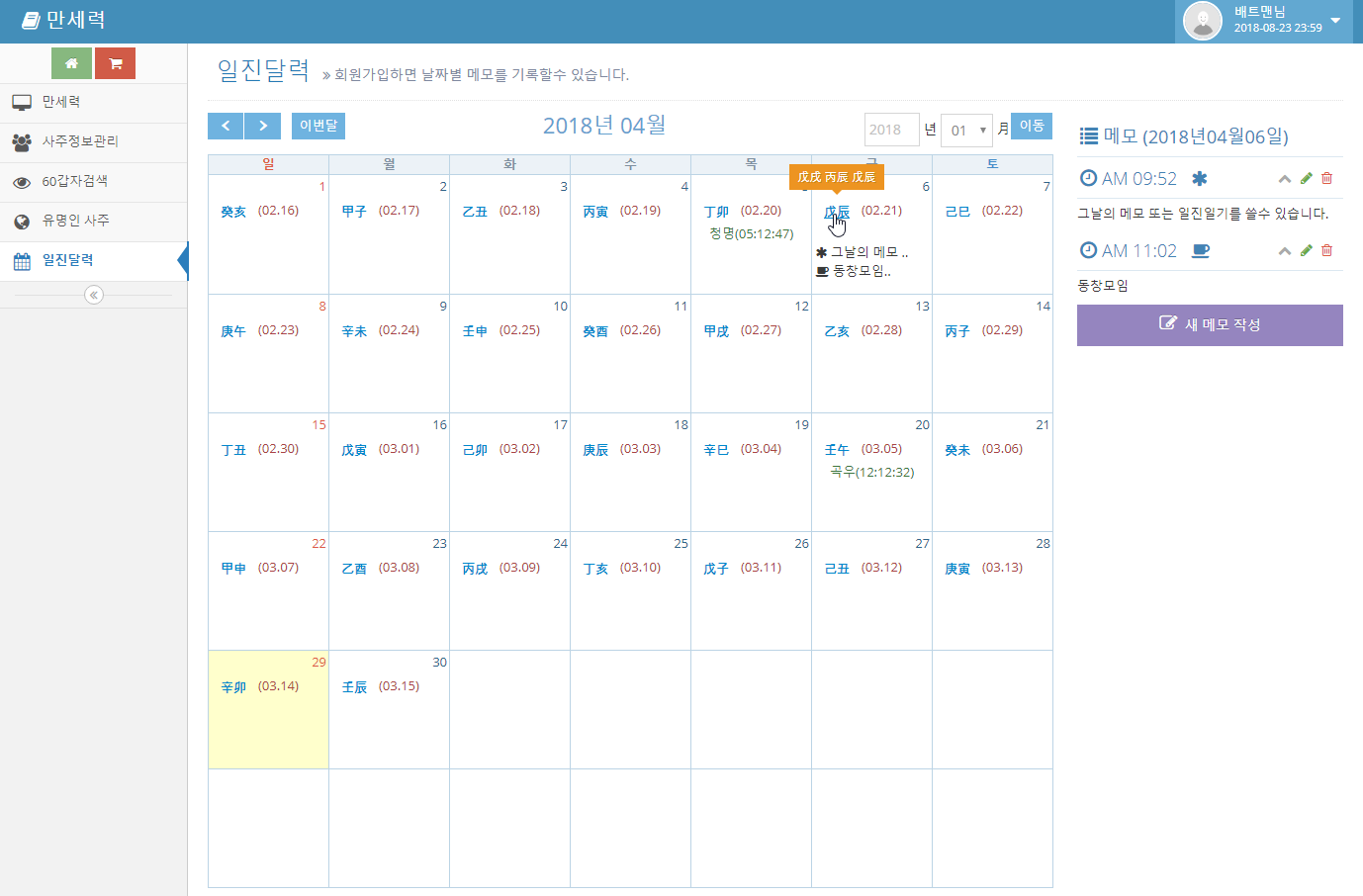The width and height of the screenshot is (1363, 896).
Task: Click the 이번달 button
Action: pyautogui.click(x=318, y=126)
